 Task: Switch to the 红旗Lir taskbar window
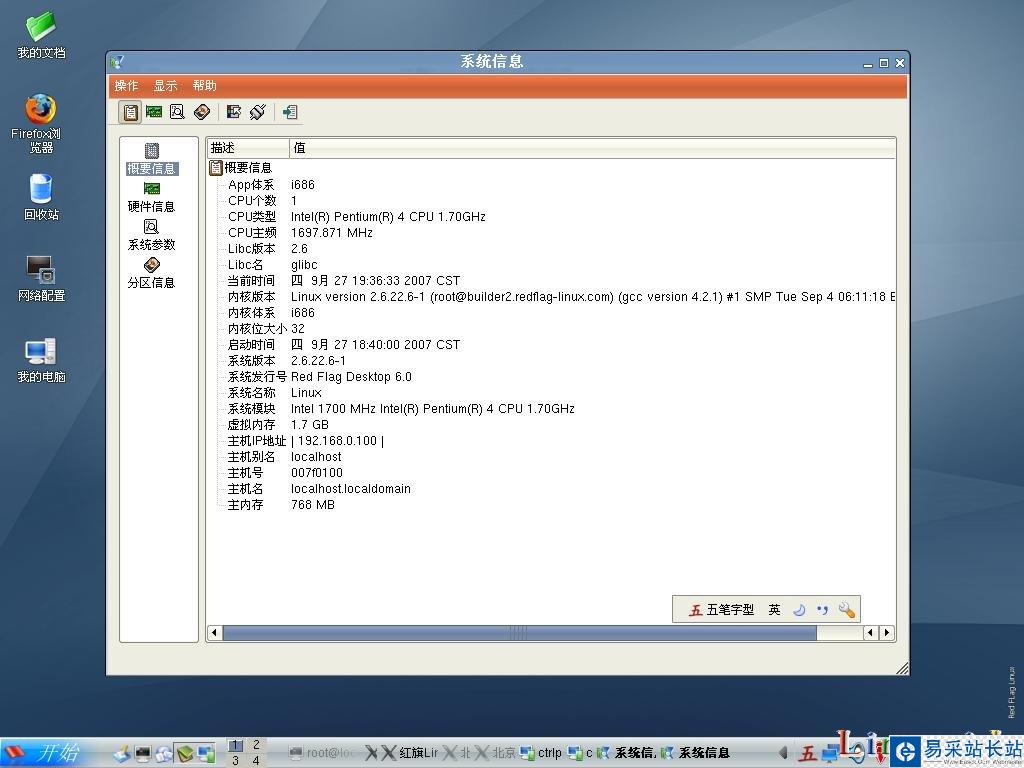413,752
